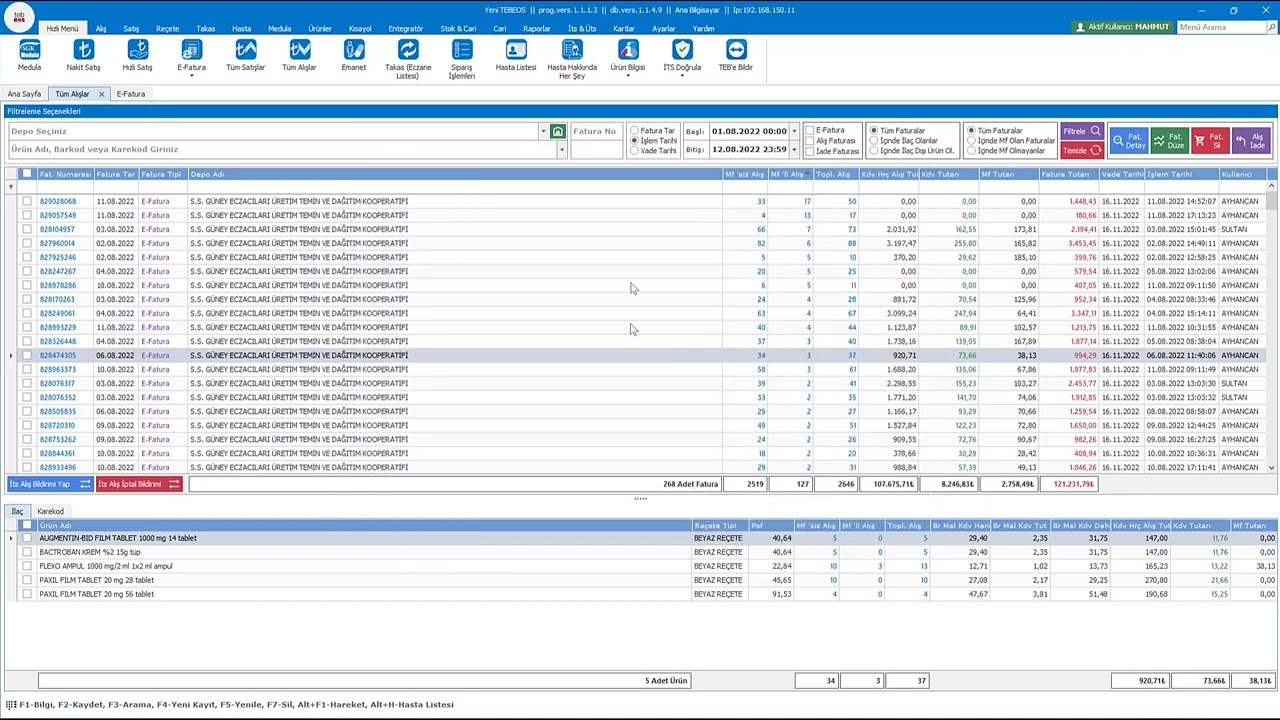This screenshot has height=720, width=1280.
Task: Tick checkbox for AUGMENTIN-BID FILM TABLET row
Action: (x=27, y=538)
